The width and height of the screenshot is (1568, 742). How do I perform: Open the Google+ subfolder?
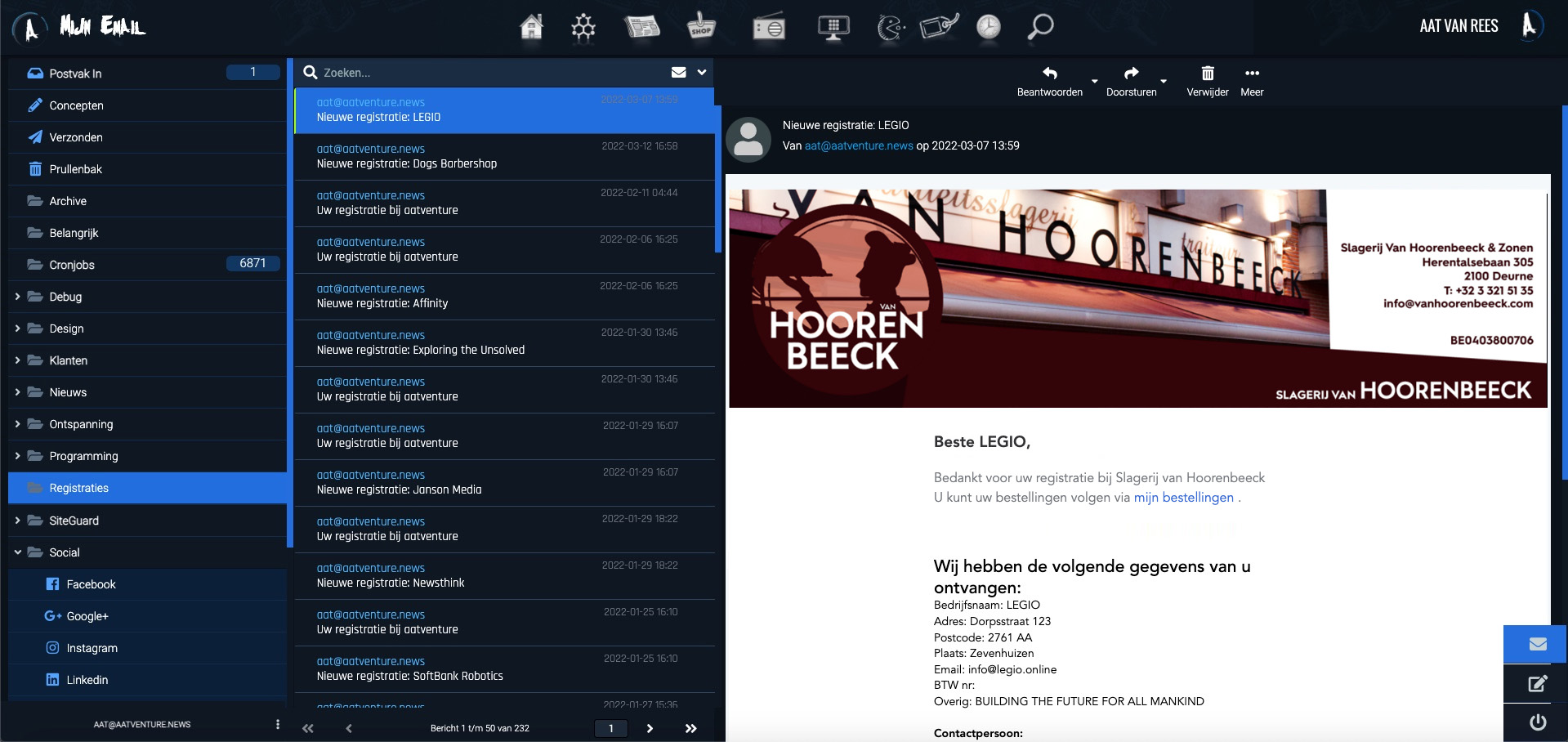pyautogui.click(x=147, y=616)
